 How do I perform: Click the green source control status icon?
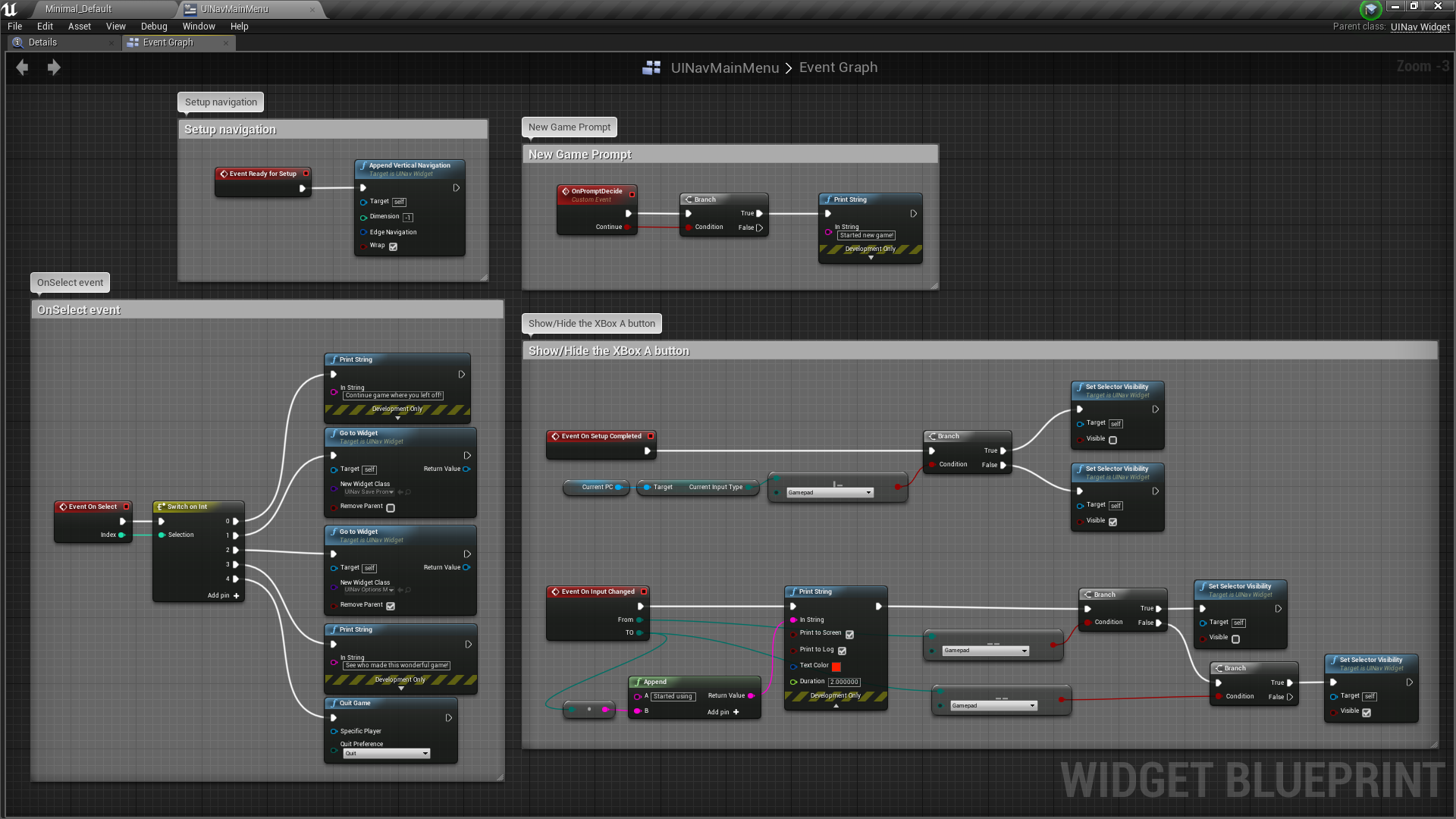[x=1370, y=10]
